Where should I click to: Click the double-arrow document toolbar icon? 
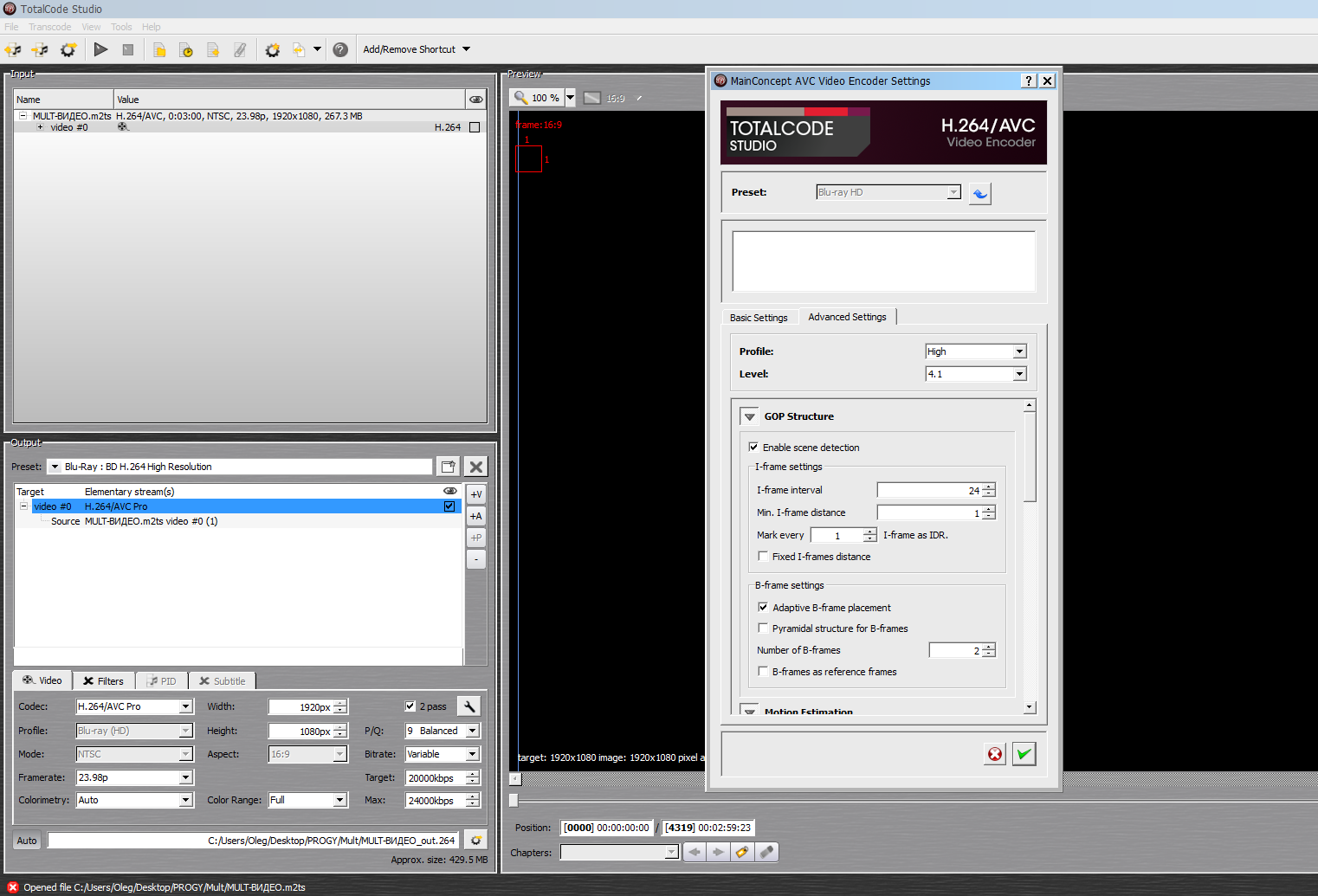coord(299,49)
